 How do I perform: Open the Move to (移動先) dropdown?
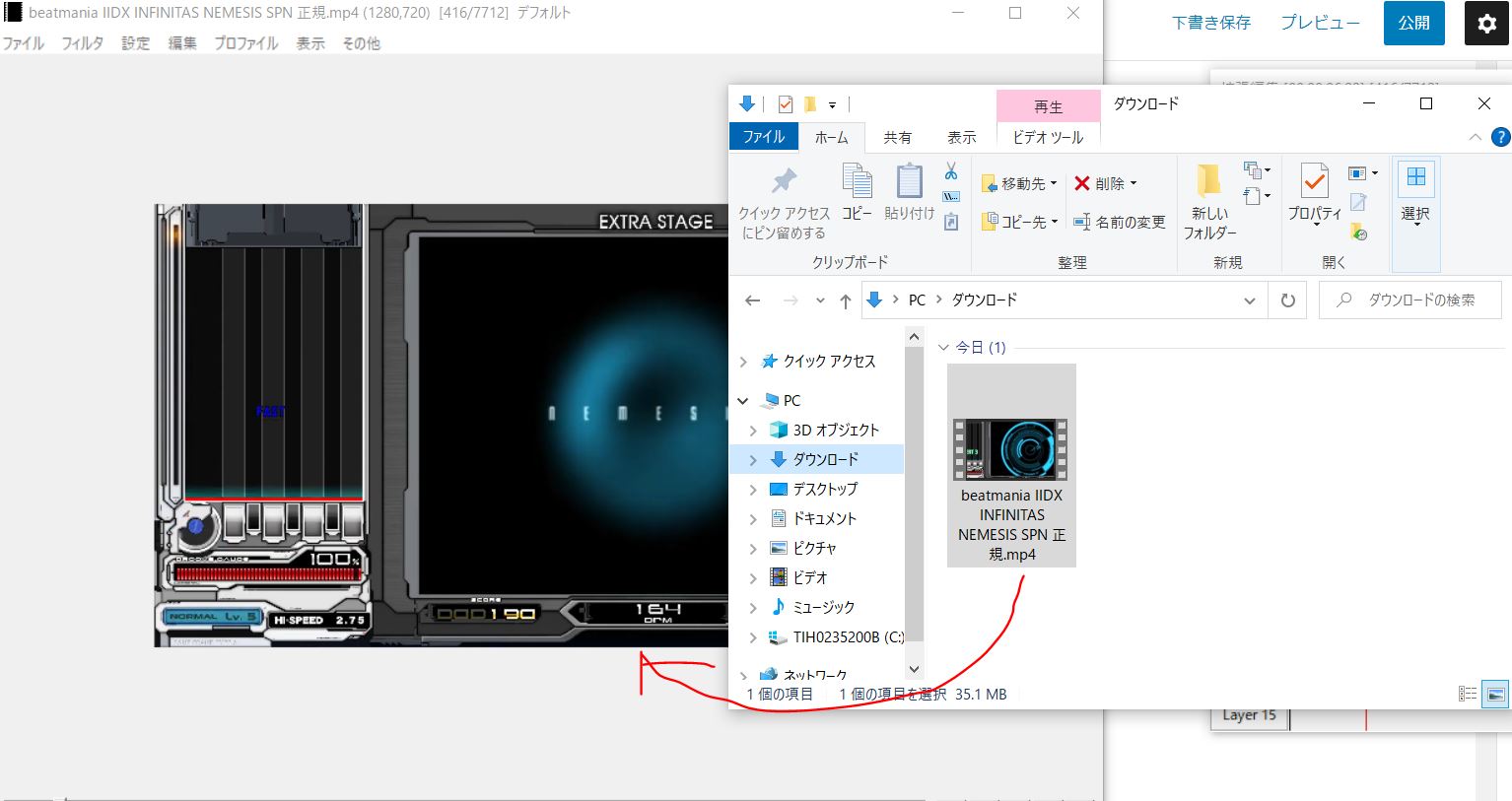1019,183
